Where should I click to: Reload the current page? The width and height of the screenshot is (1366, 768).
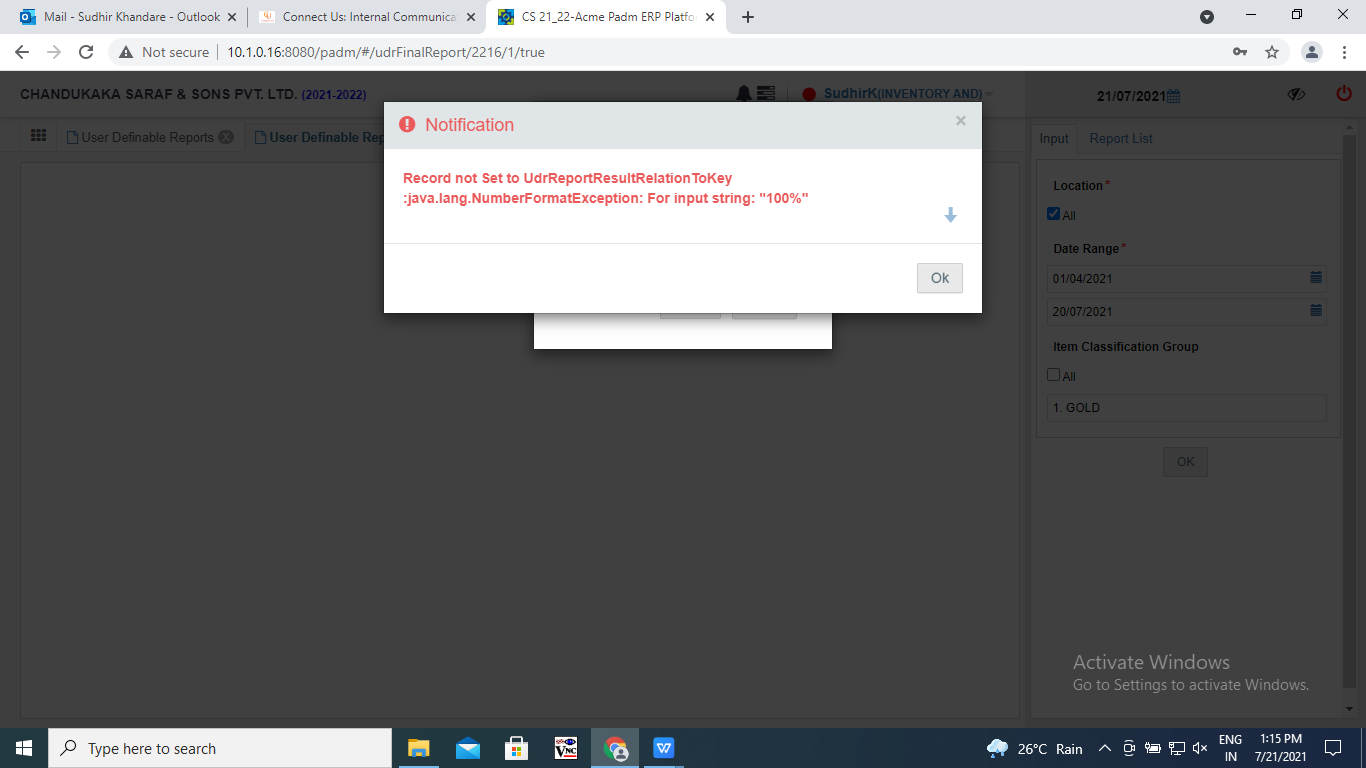coord(86,52)
